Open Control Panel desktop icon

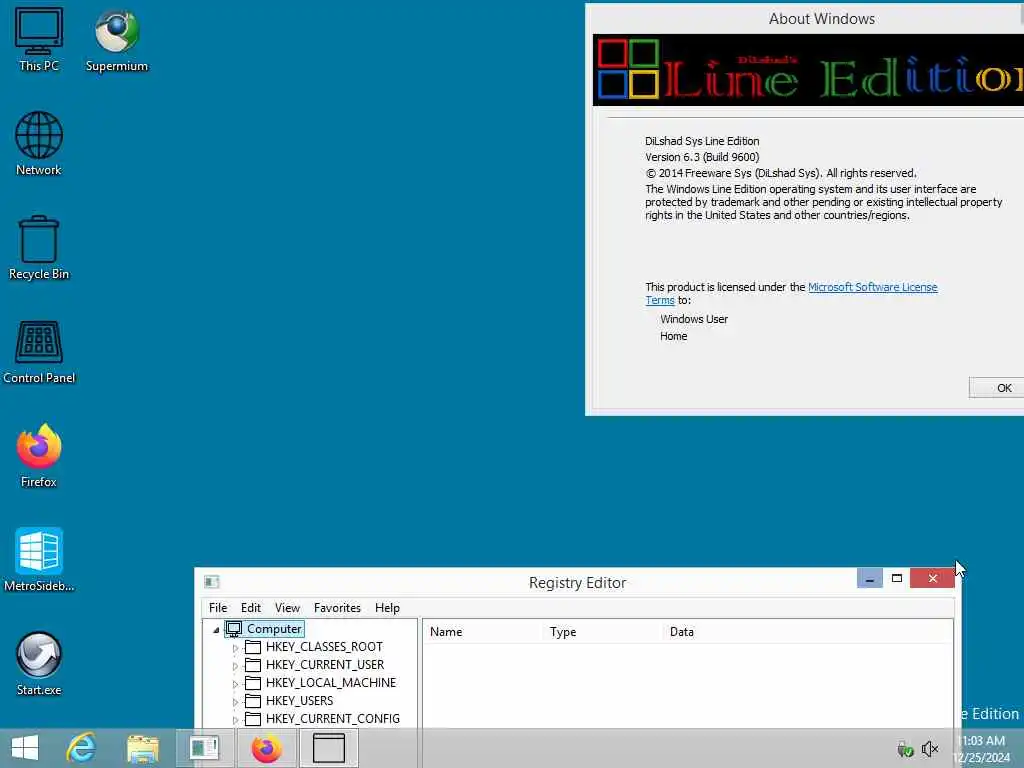pyautogui.click(x=39, y=352)
